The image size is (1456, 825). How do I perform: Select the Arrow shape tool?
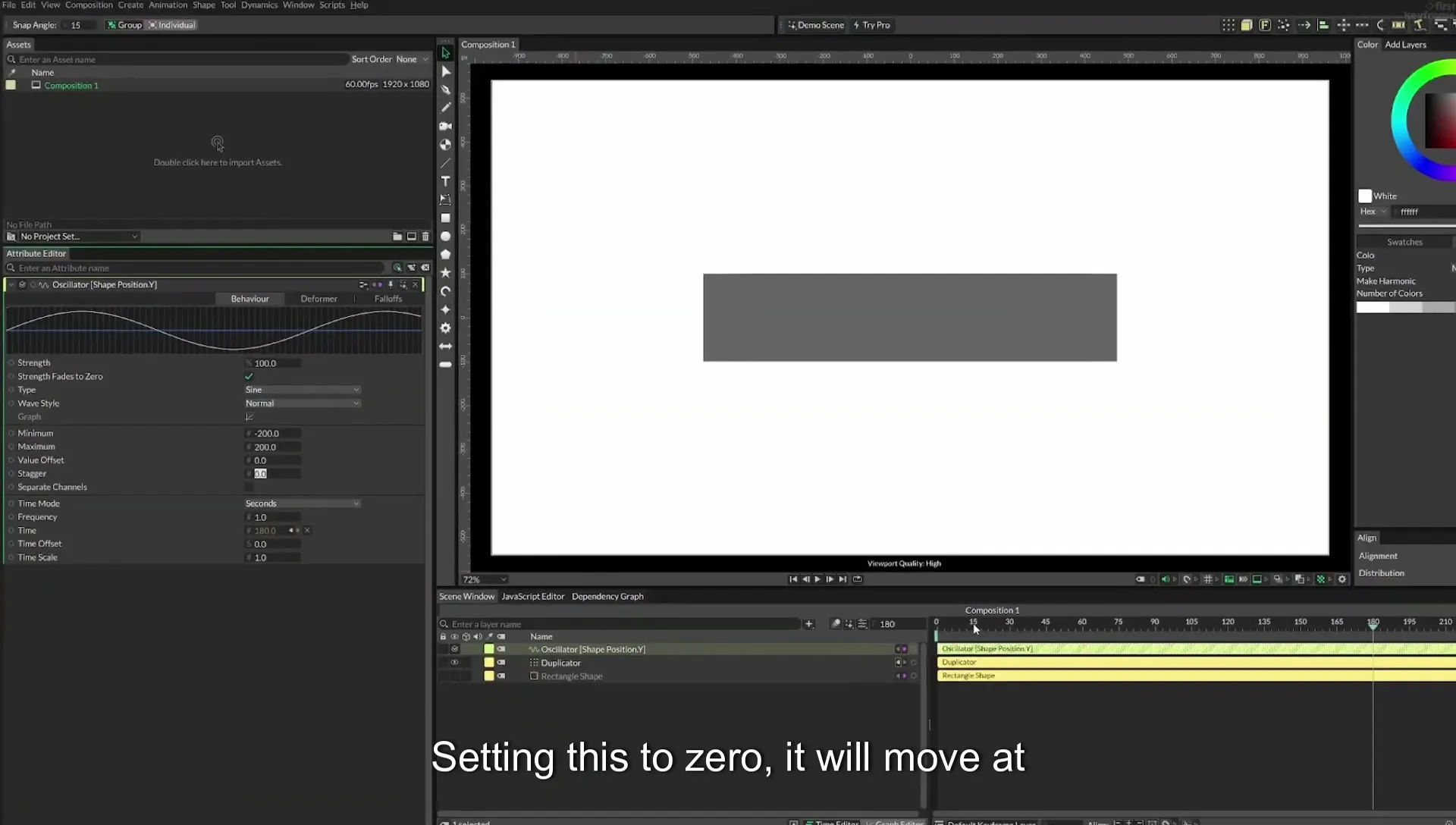click(446, 347)
